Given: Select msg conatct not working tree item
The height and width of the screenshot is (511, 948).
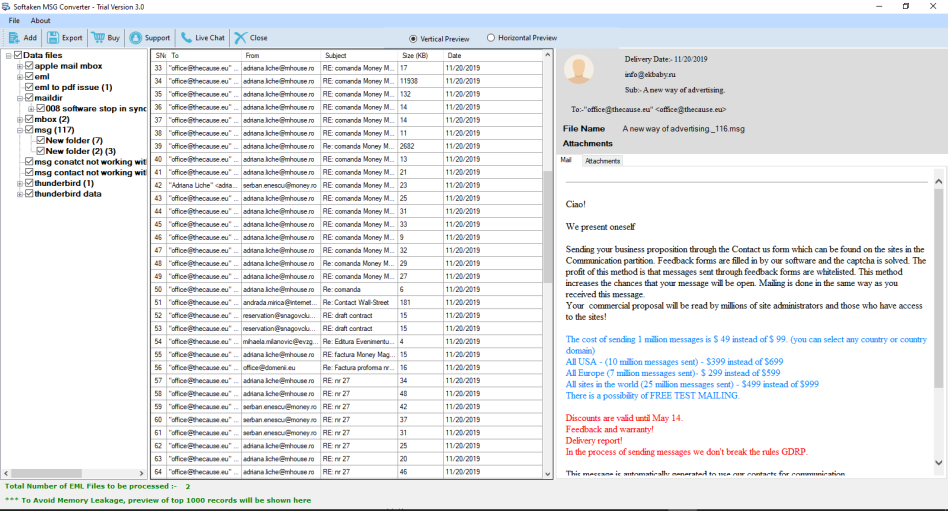Looking at the screenshot, I should (x=90, y=162).
